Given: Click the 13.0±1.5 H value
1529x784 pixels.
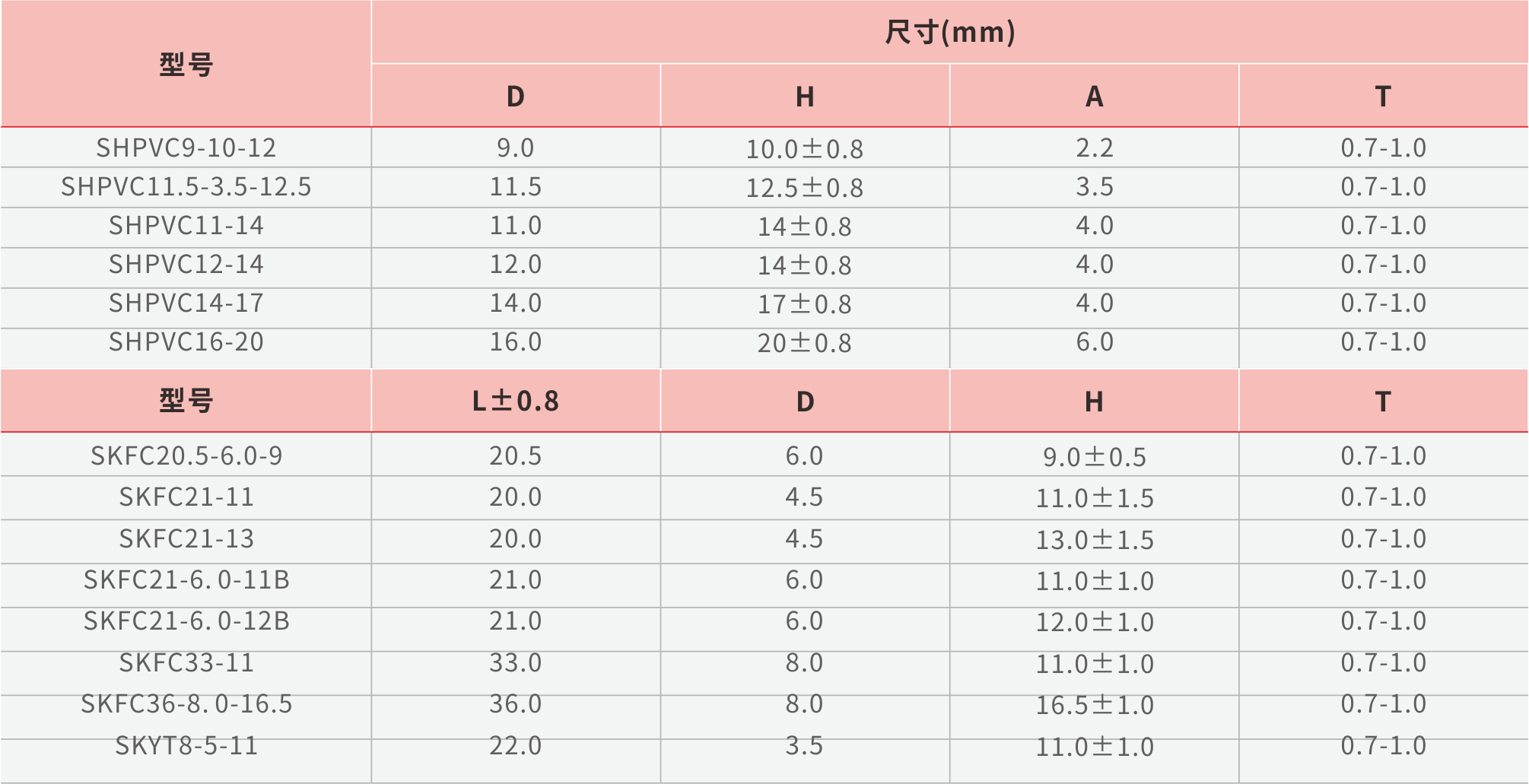Looking at the screenshot, I should [1094, 540].
